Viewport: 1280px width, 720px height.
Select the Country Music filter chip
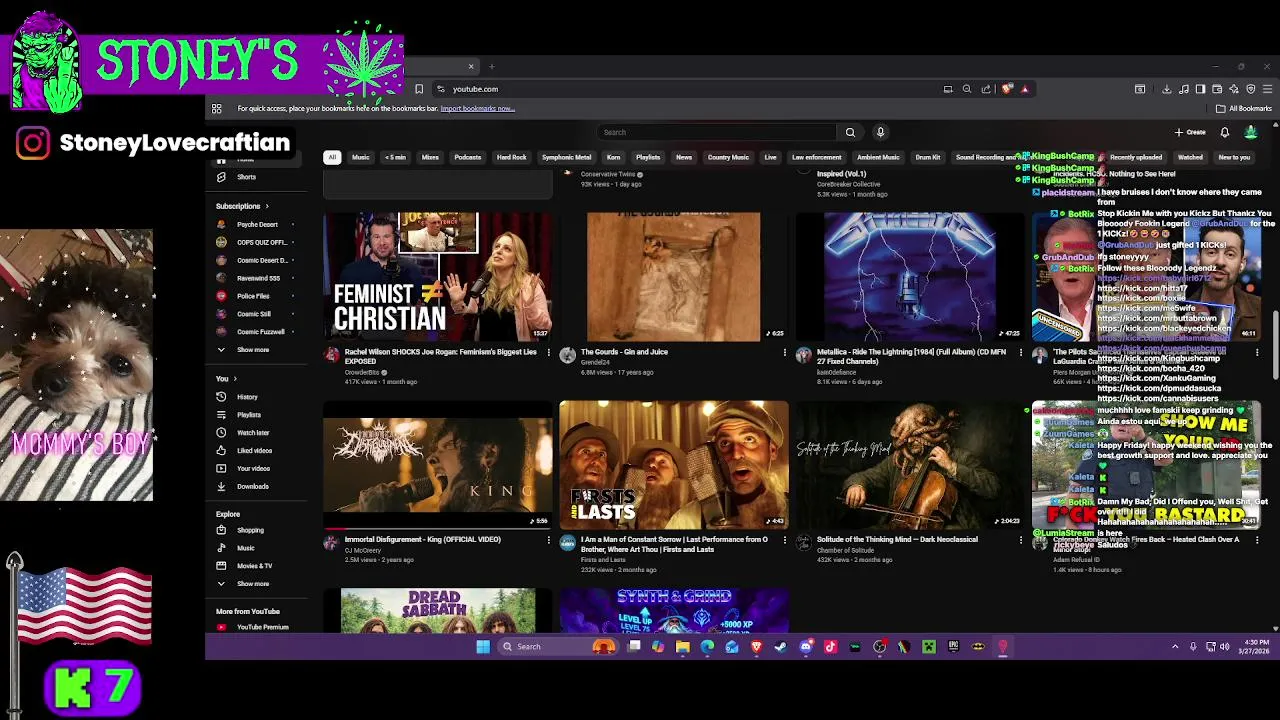(728, 157)
